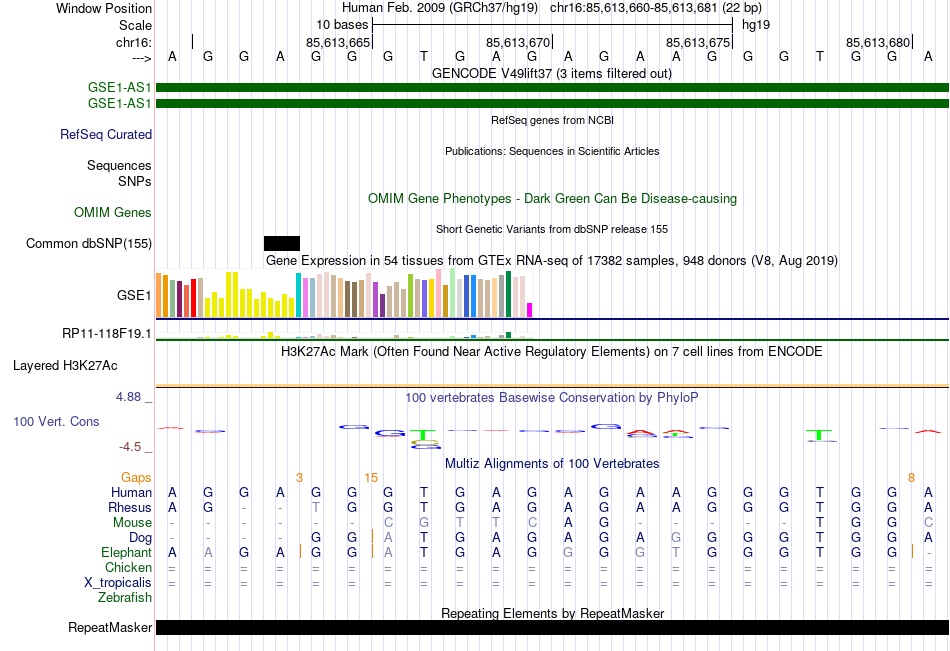Select the Rhesus alignment row label
Image resolution: width=950 pixels, height=651 pixels.
coord(130,507)
